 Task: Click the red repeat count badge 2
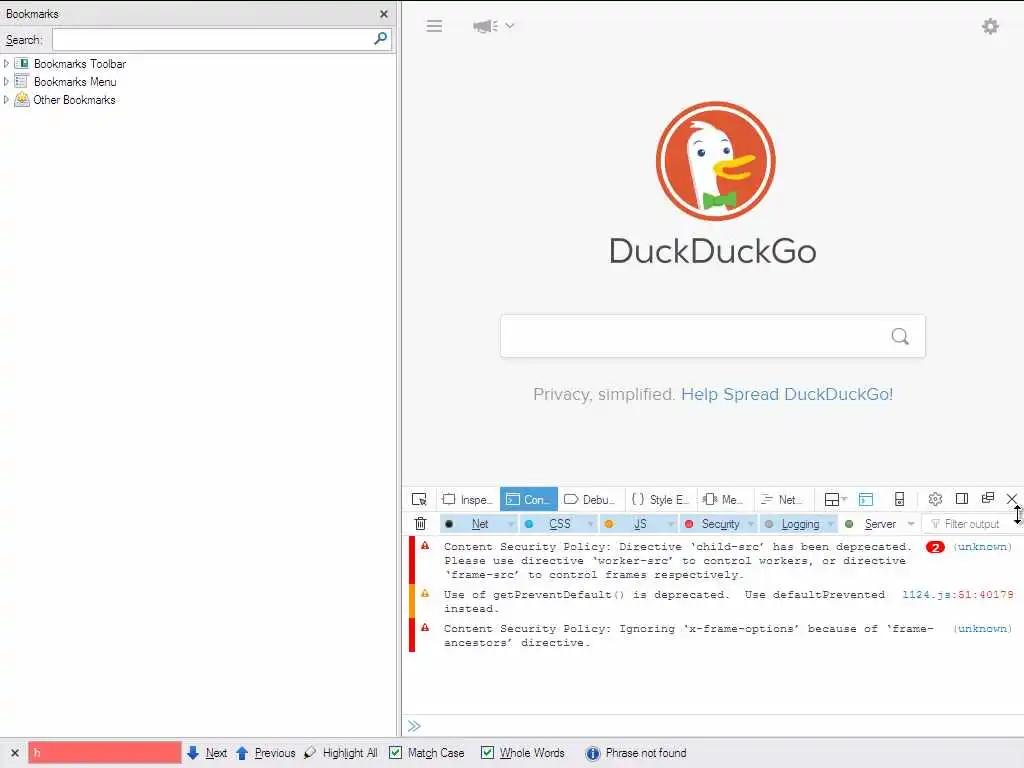pos(935,547)
